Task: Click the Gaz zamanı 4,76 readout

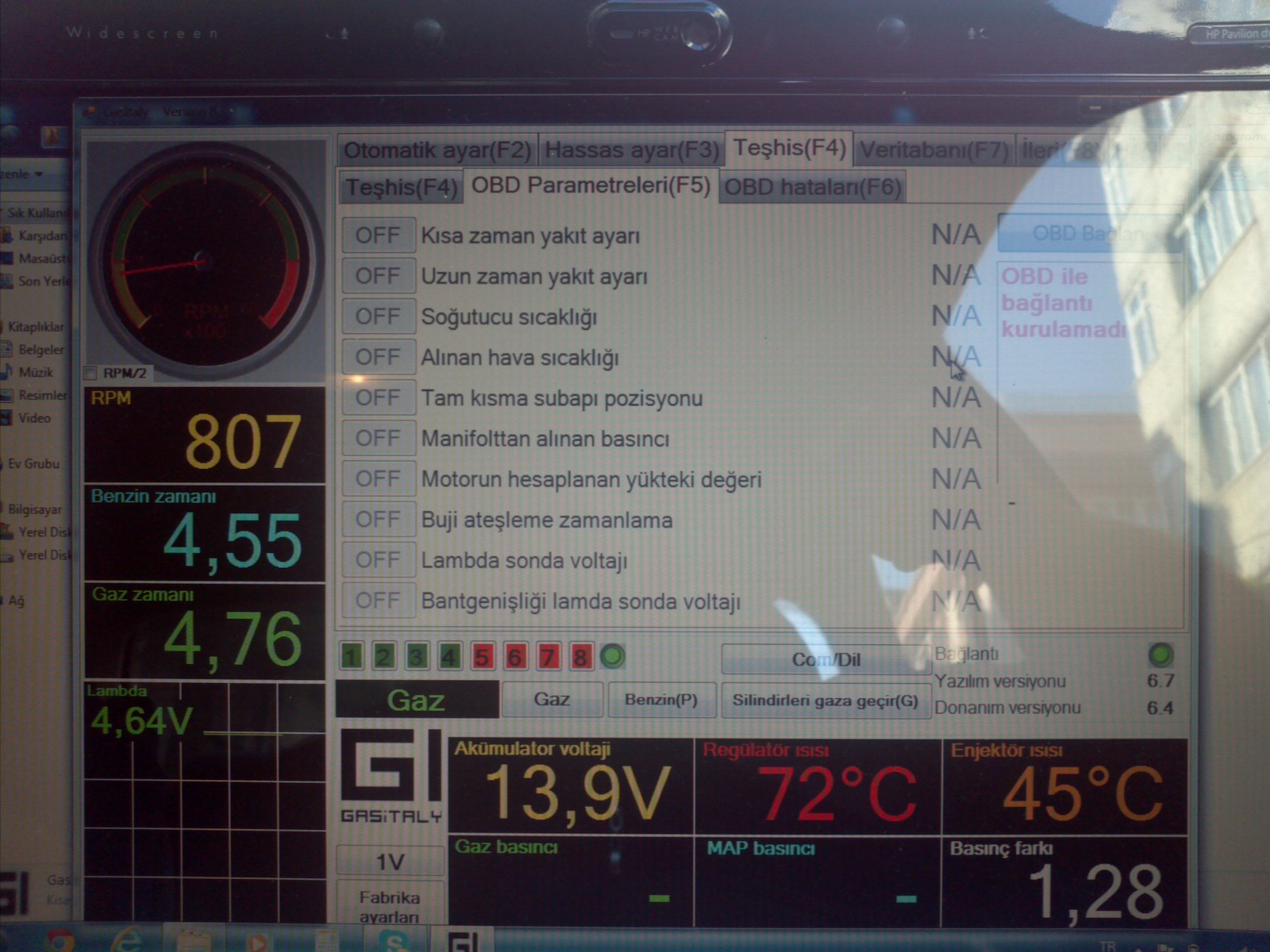Action: coord(205,631)
